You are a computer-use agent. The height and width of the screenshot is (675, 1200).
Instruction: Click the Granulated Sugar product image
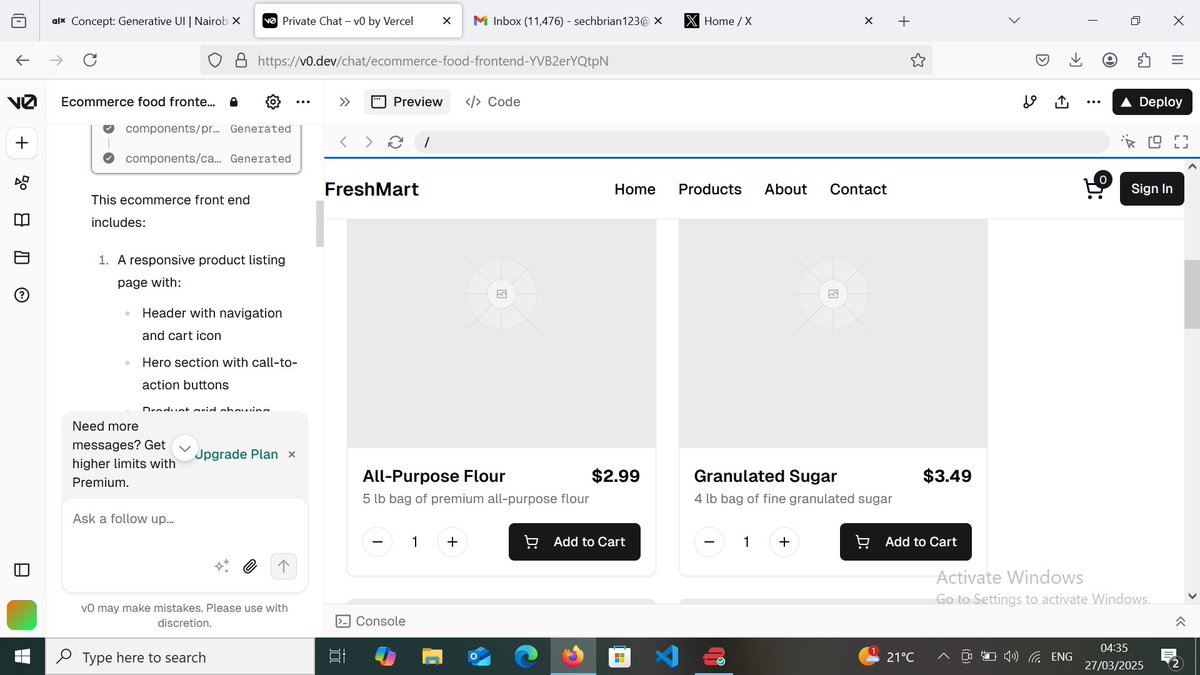833,333
